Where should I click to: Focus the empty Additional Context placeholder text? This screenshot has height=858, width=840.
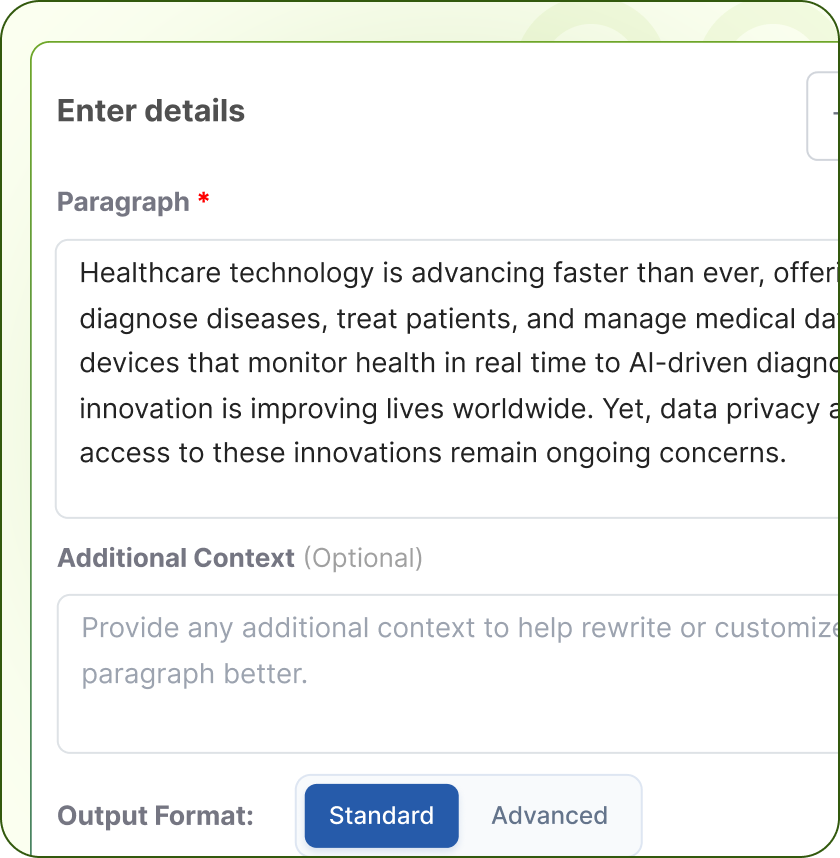pyautogui.click(x=400, y=650)
